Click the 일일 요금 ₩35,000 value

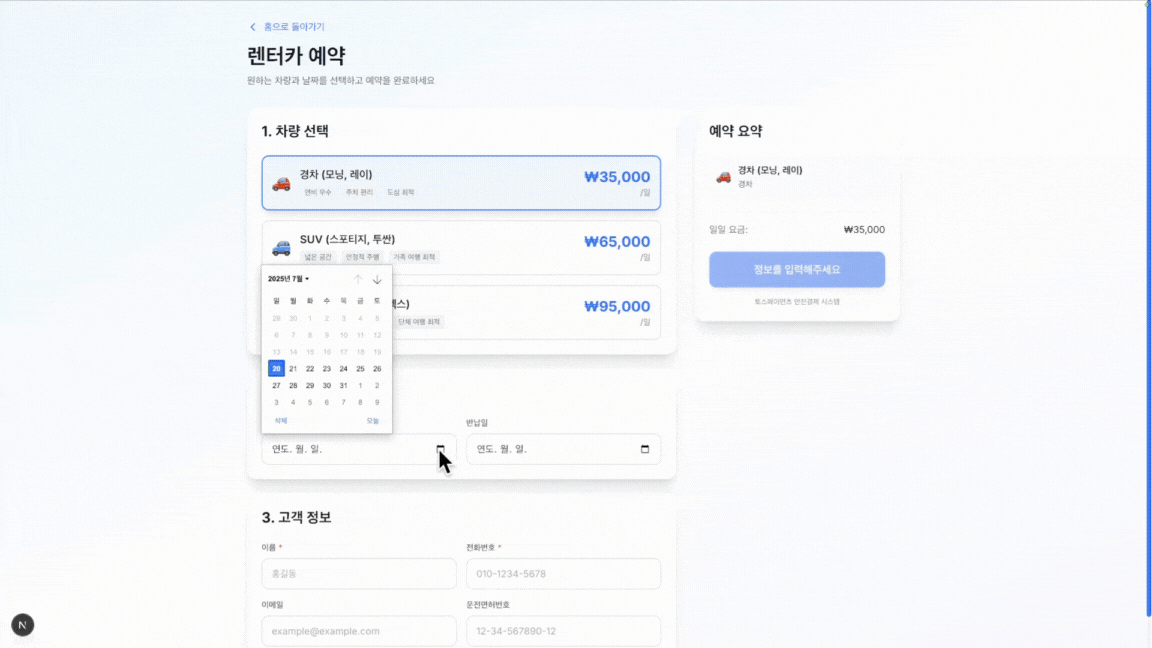[x=864, y=230]
